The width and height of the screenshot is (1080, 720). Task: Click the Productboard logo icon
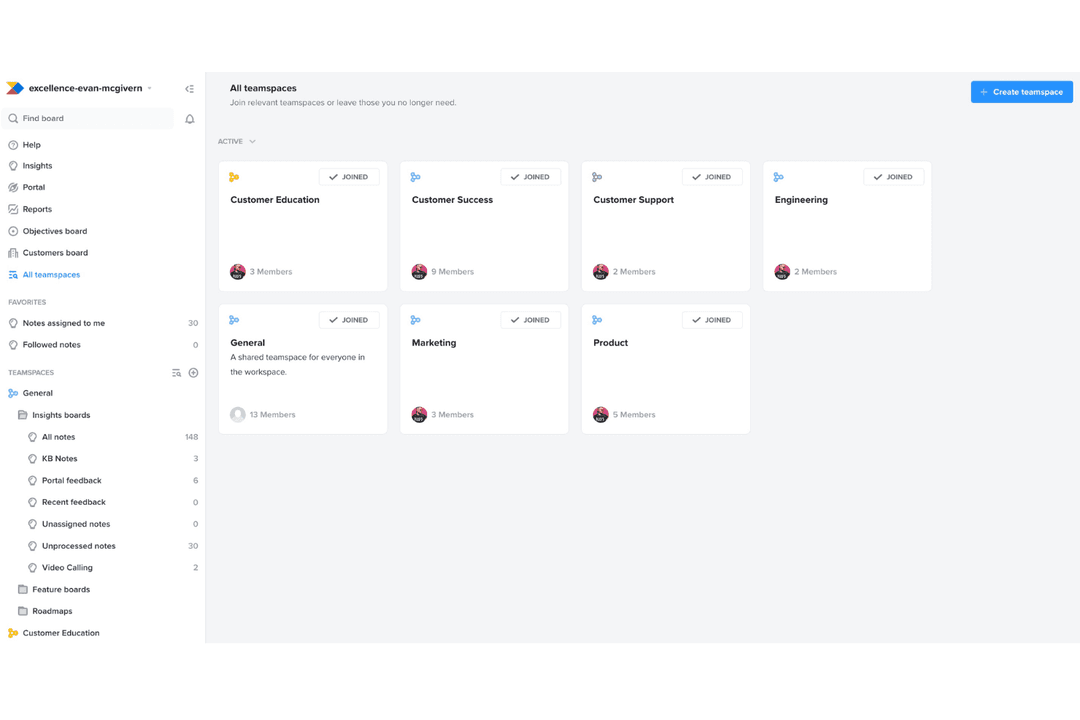(15, 88)
